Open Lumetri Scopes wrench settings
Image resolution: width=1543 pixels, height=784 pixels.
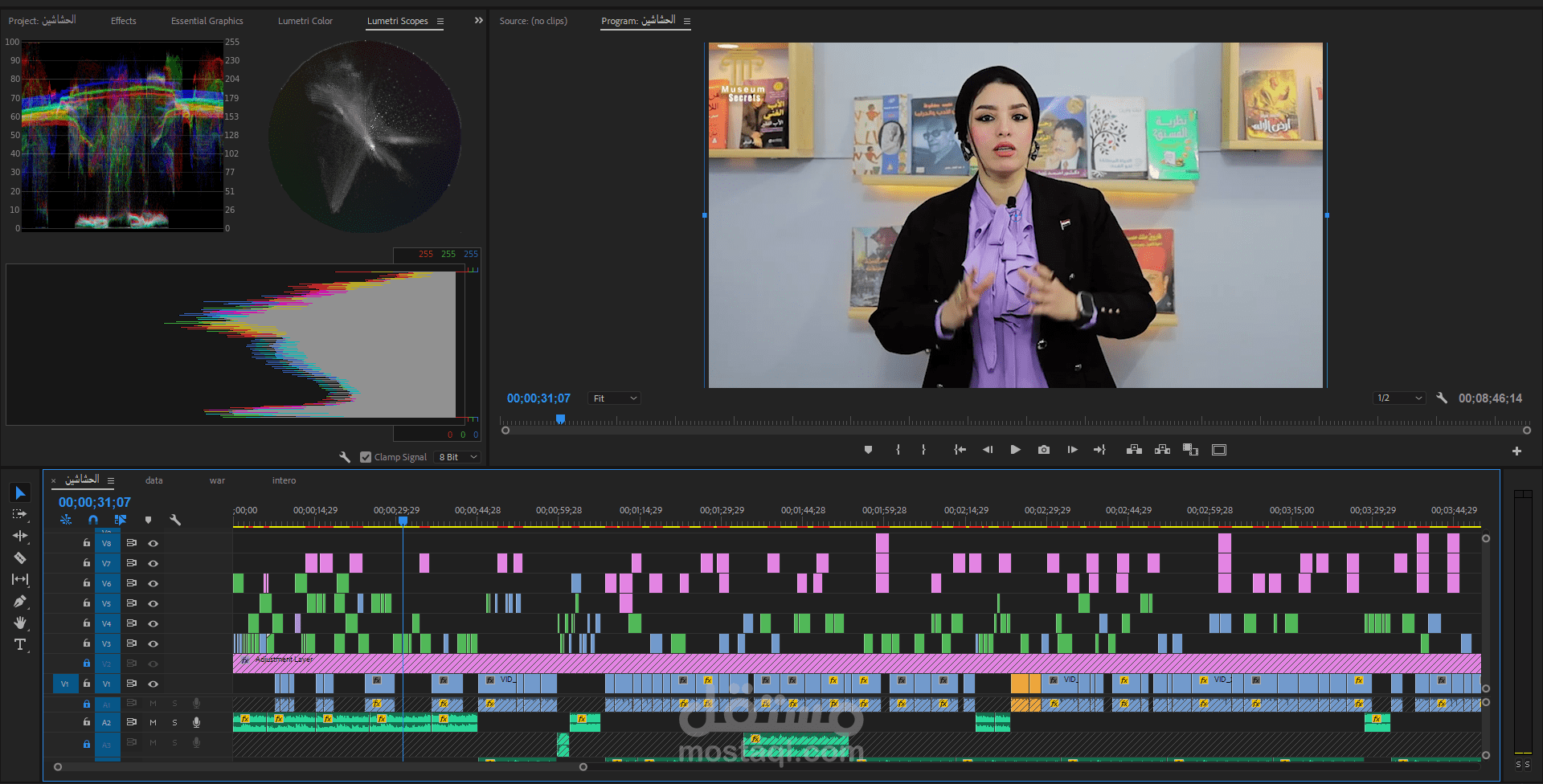[345, 457]
